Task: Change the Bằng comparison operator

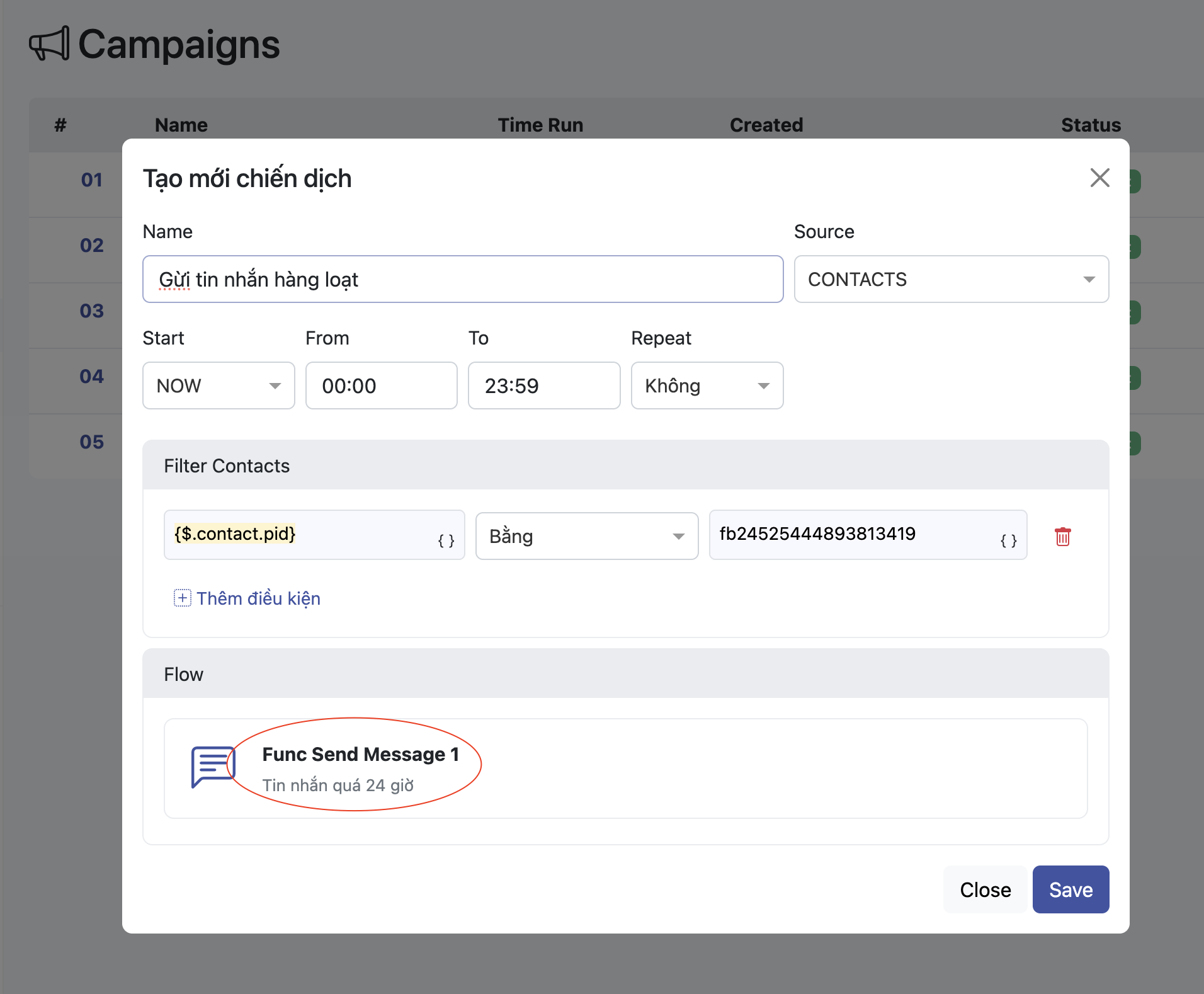Action: tap(586, 536)
